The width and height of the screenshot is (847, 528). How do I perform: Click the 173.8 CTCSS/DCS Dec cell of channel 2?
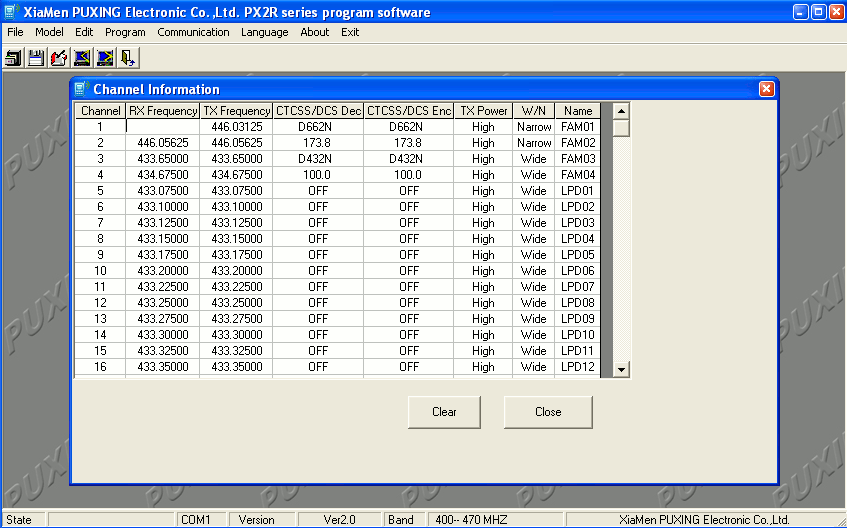[318, 143]
